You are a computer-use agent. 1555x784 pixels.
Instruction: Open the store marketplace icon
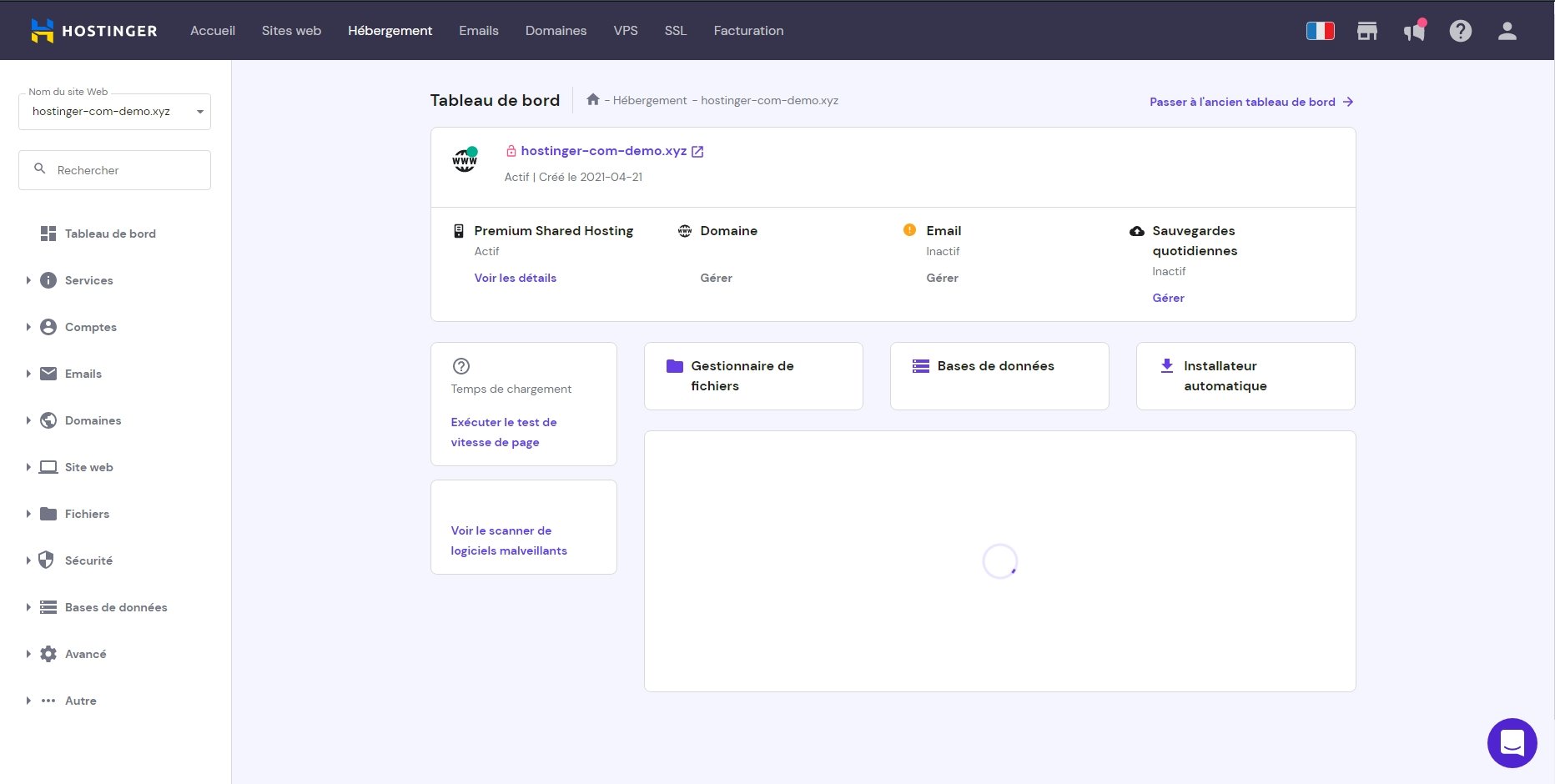pyautogui.click(x=1366, y=31)
